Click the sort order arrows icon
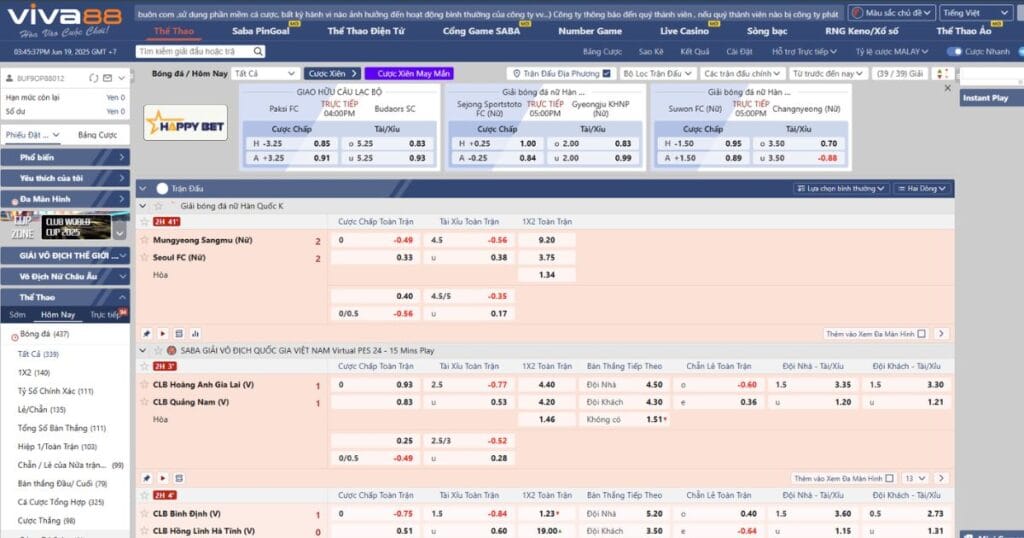Screen dimensions: 1024x538 942,74
